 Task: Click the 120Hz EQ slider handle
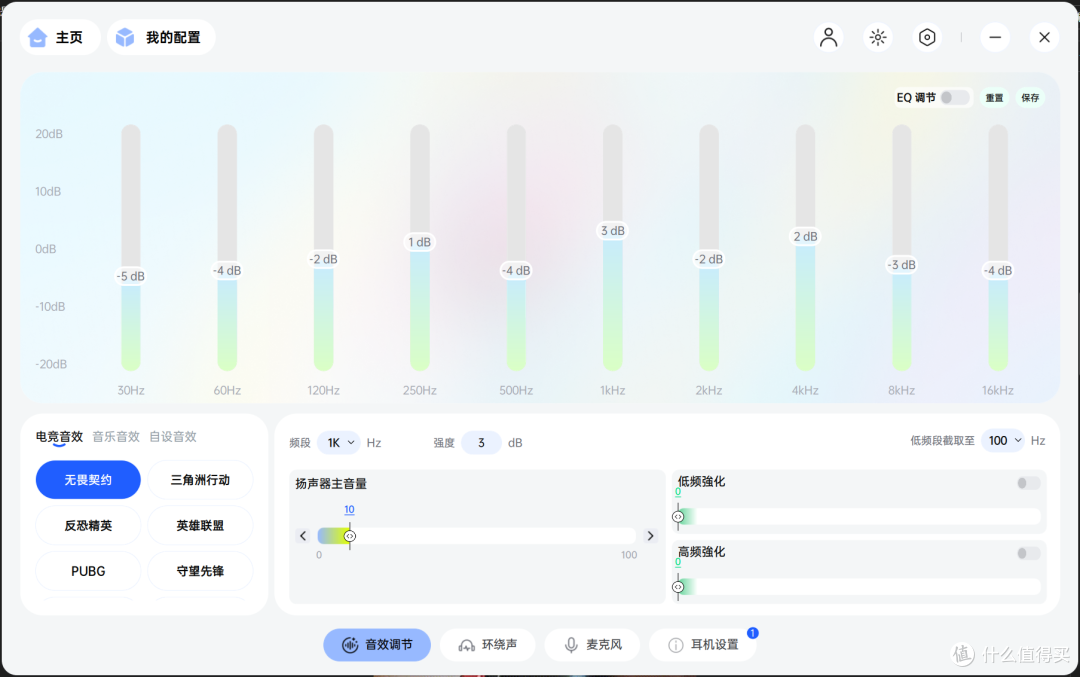coord(323,259)
